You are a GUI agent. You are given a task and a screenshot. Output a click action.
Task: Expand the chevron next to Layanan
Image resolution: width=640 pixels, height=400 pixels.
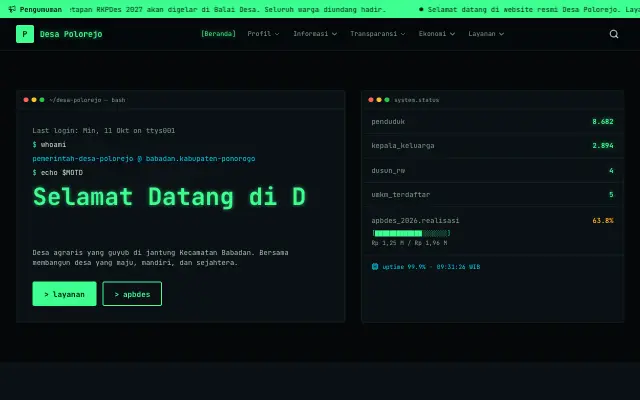pyautogui.click(x=502, y=34)
